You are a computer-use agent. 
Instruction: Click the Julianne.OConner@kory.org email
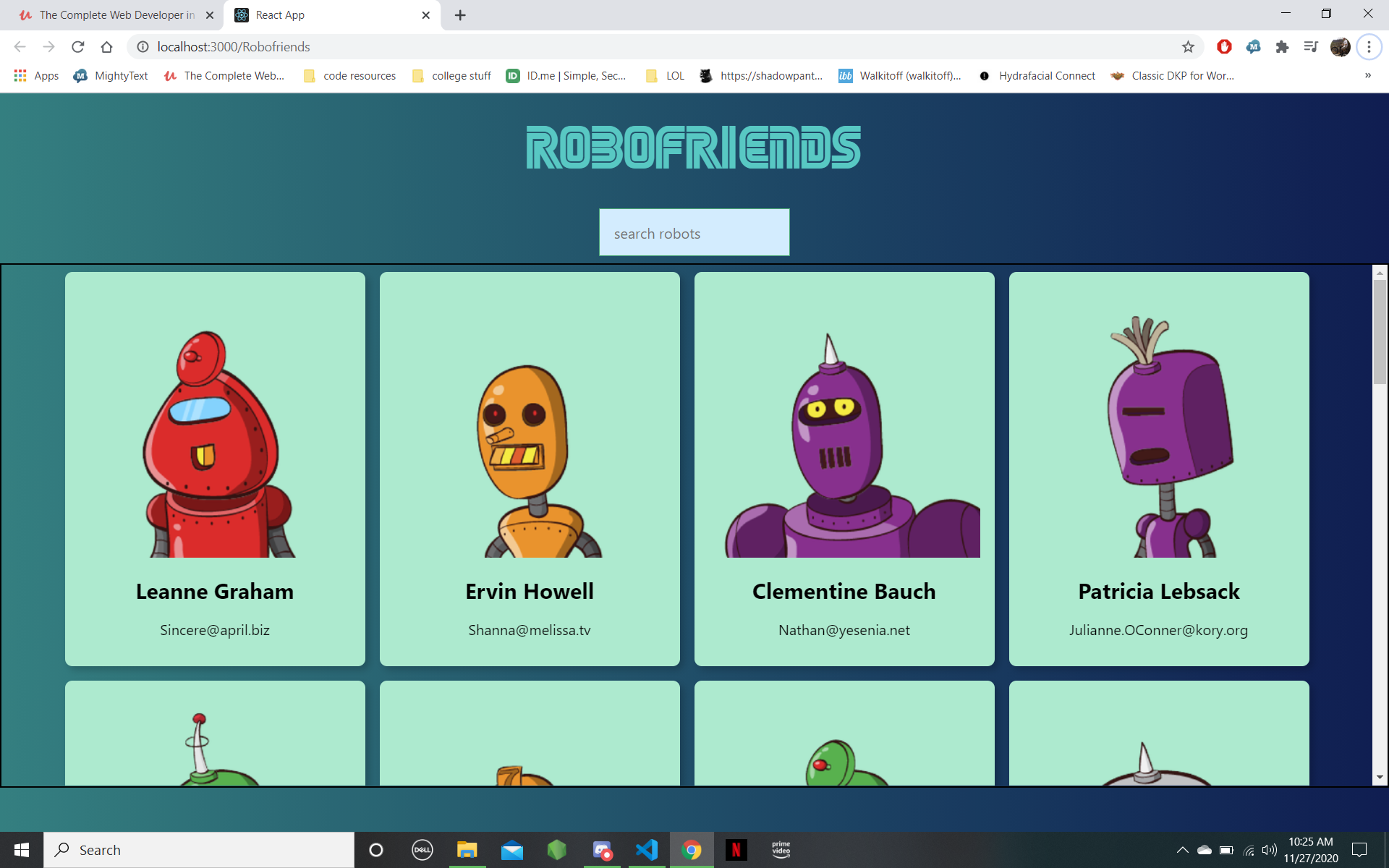tap(1159, 630)
